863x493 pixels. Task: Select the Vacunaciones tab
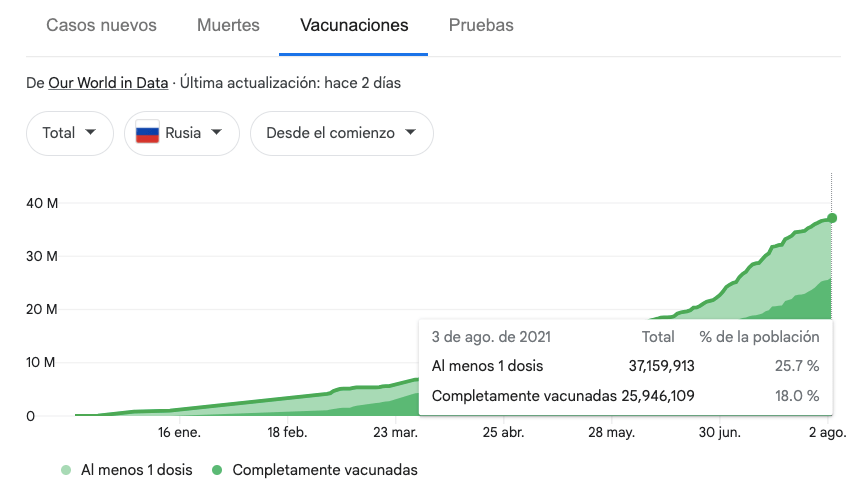[354, 25]
